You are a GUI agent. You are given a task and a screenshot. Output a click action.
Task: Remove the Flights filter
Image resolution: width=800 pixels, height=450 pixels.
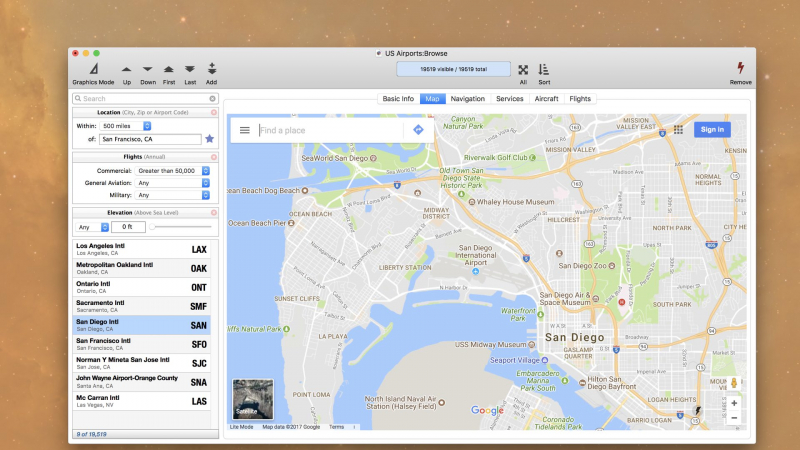pyautogui.click(x=214, y=157)
